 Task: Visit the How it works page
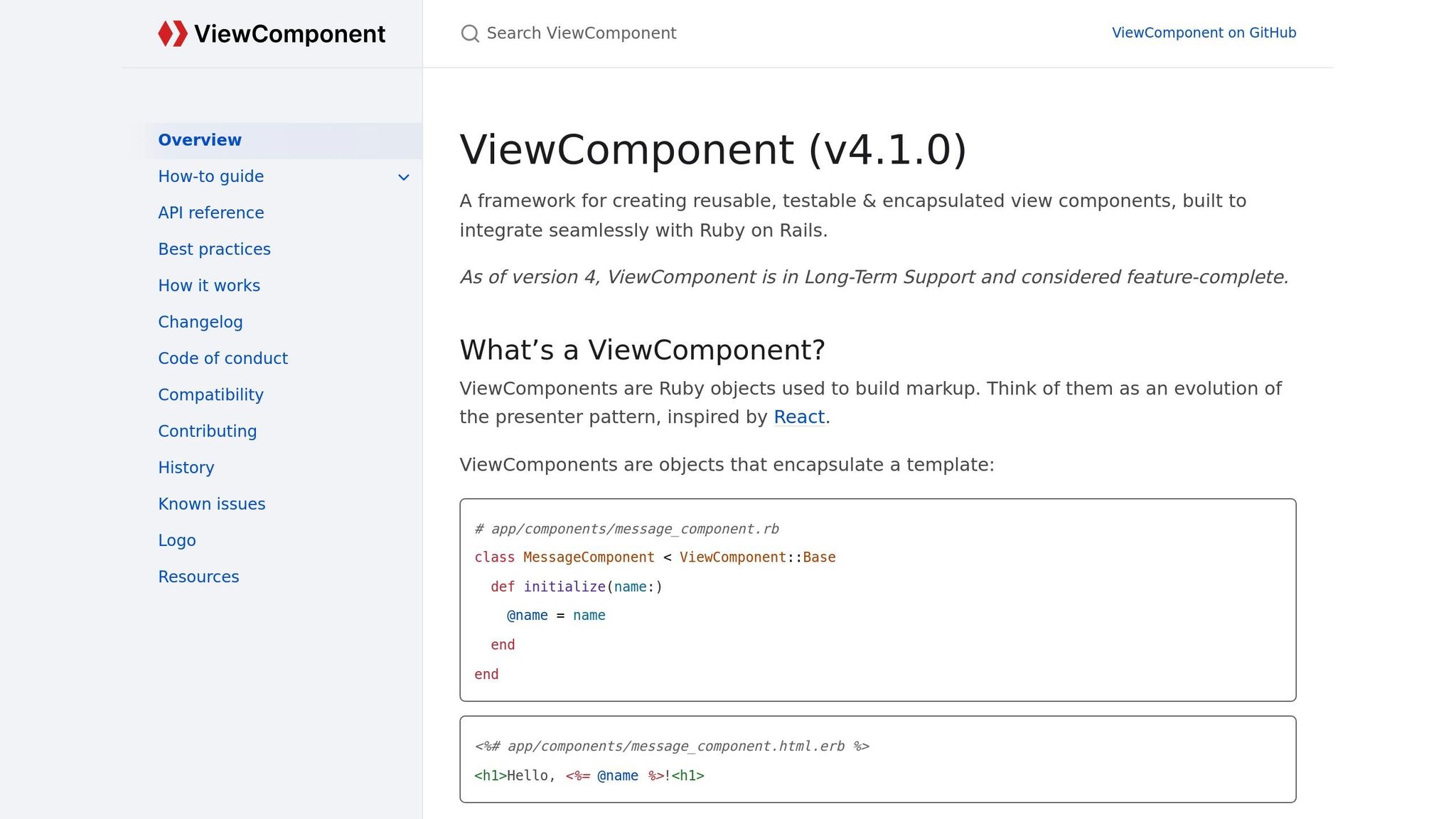208,285
